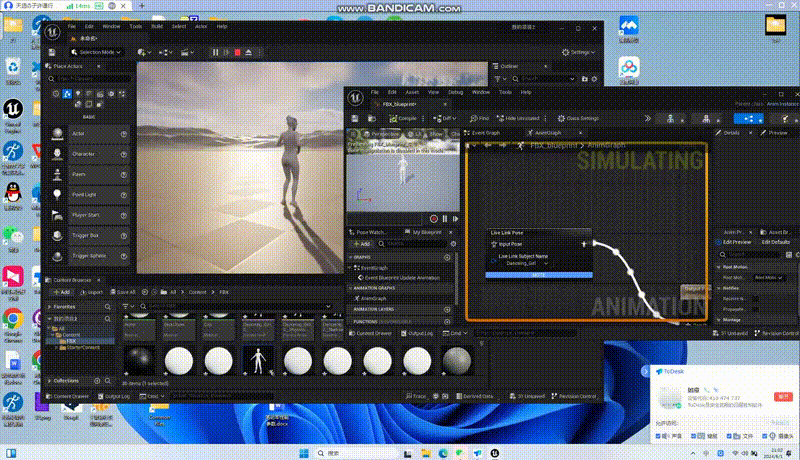Open Class Settings in blueprint toolbar
The width and height of the screenshot is (800, 460).
pyautogui.click(x=578, y=118)
